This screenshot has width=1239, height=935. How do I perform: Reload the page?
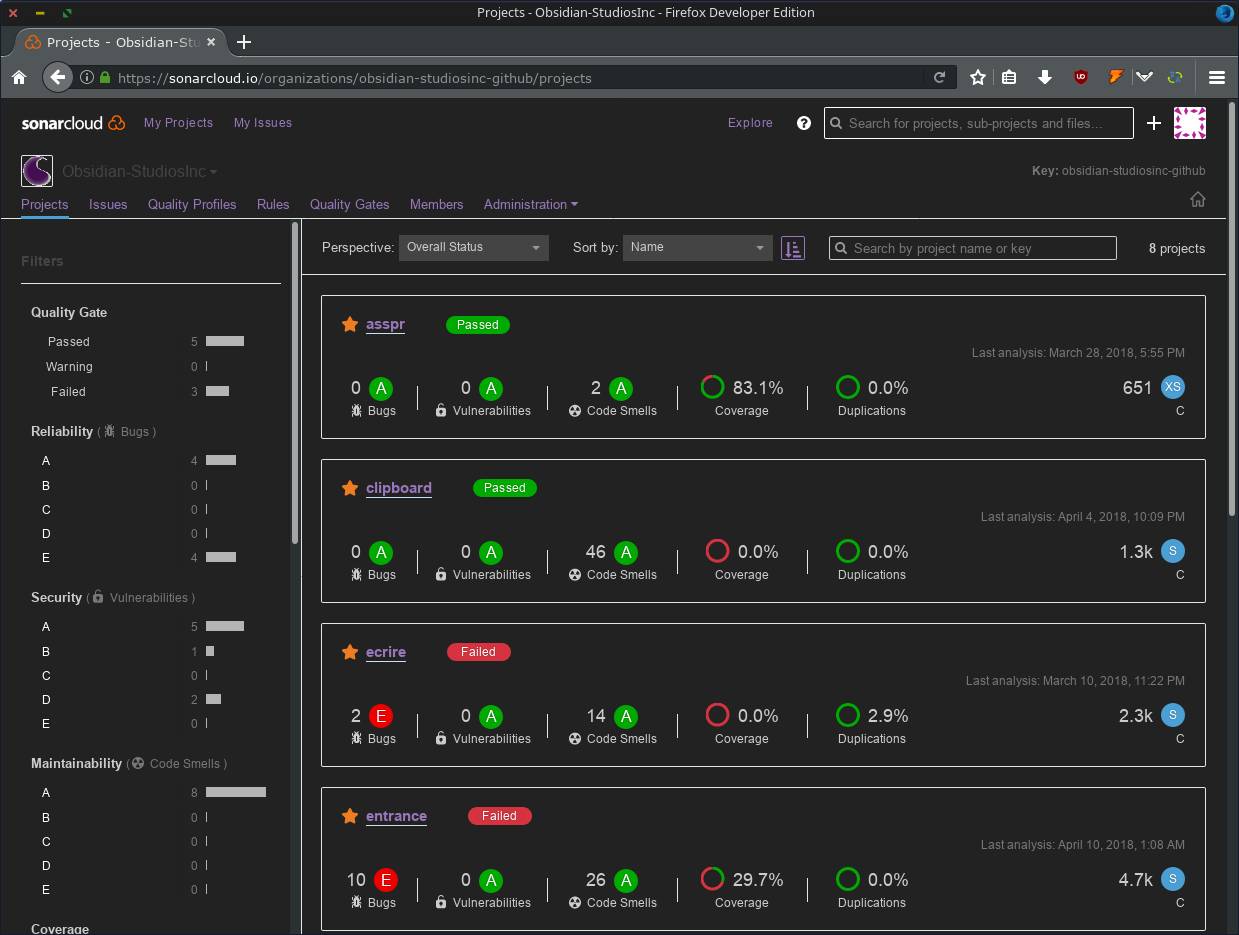(940, 77)
